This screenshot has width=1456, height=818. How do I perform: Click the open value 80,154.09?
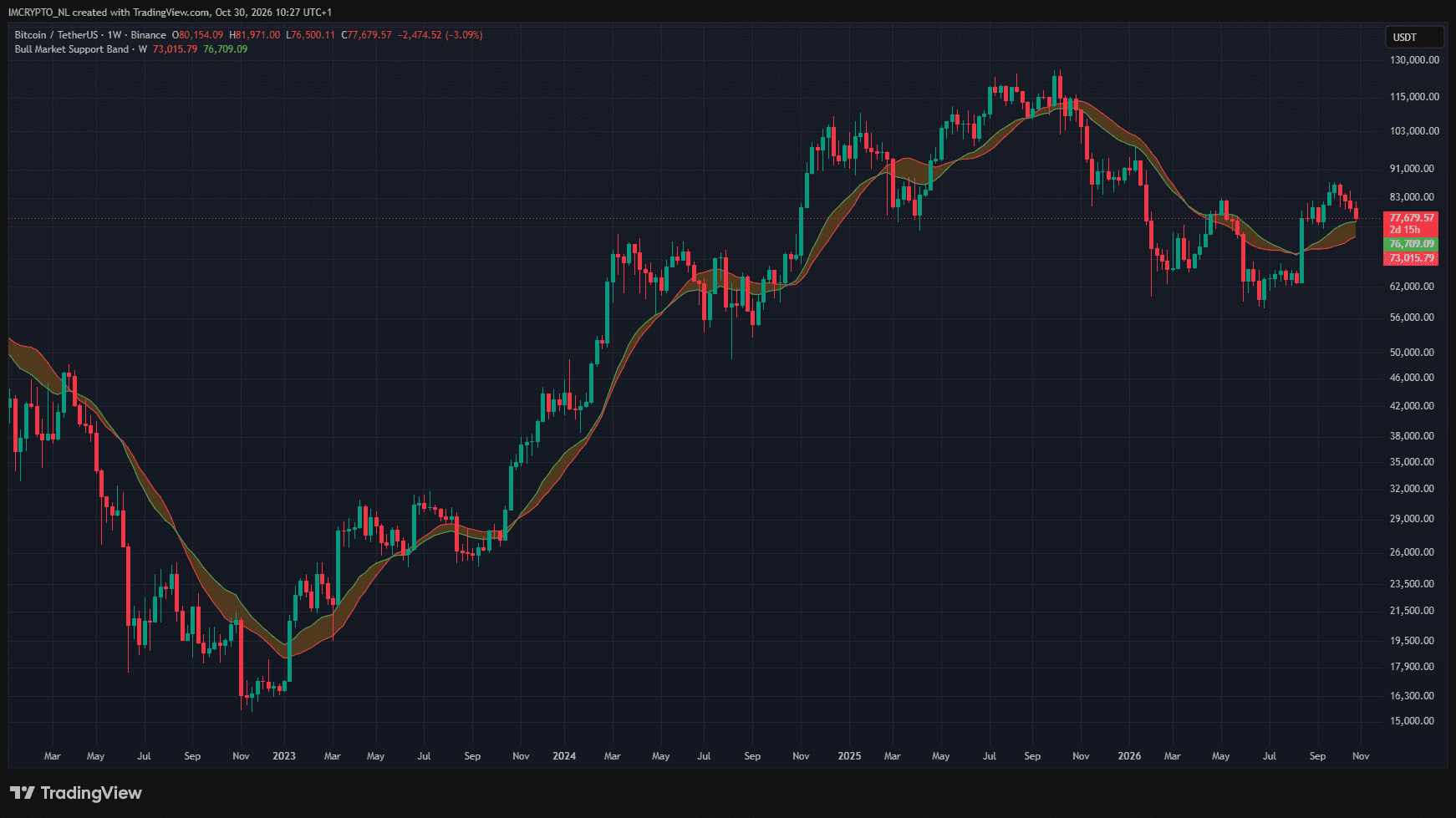201,35
